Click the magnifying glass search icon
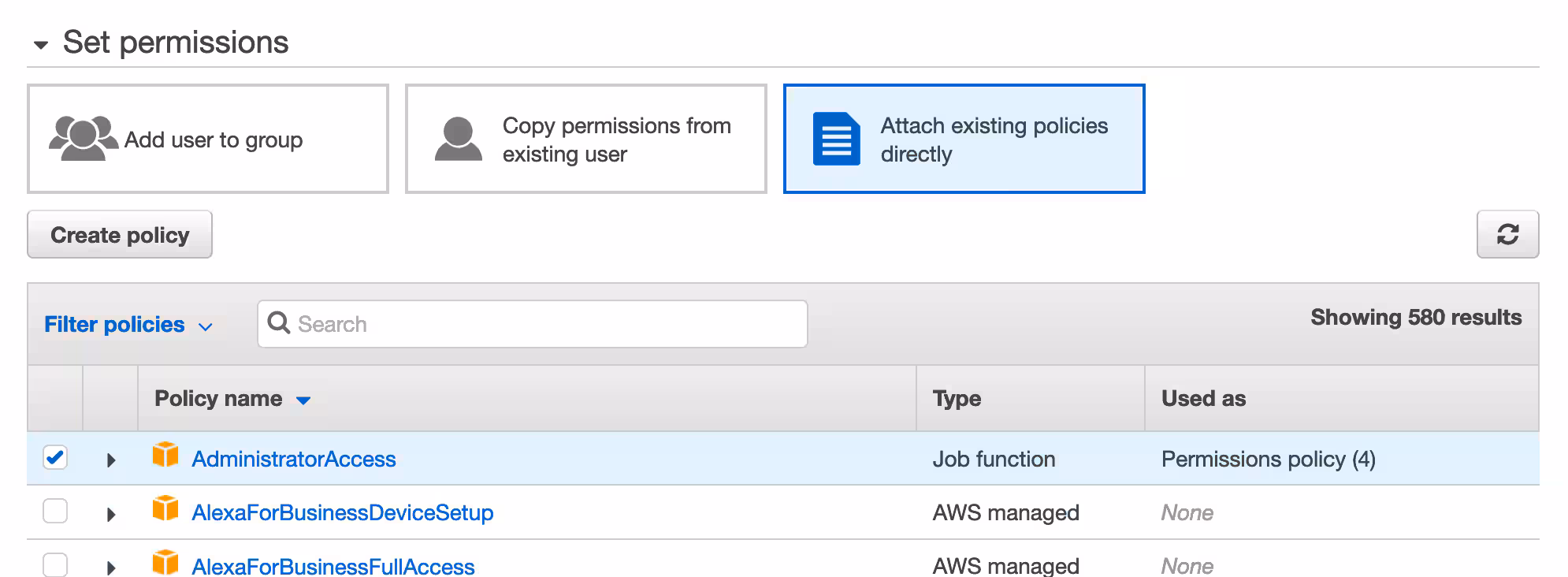The height and width of the screenshot is (577, 1568). pyautogui.click(x=278, y=323)
